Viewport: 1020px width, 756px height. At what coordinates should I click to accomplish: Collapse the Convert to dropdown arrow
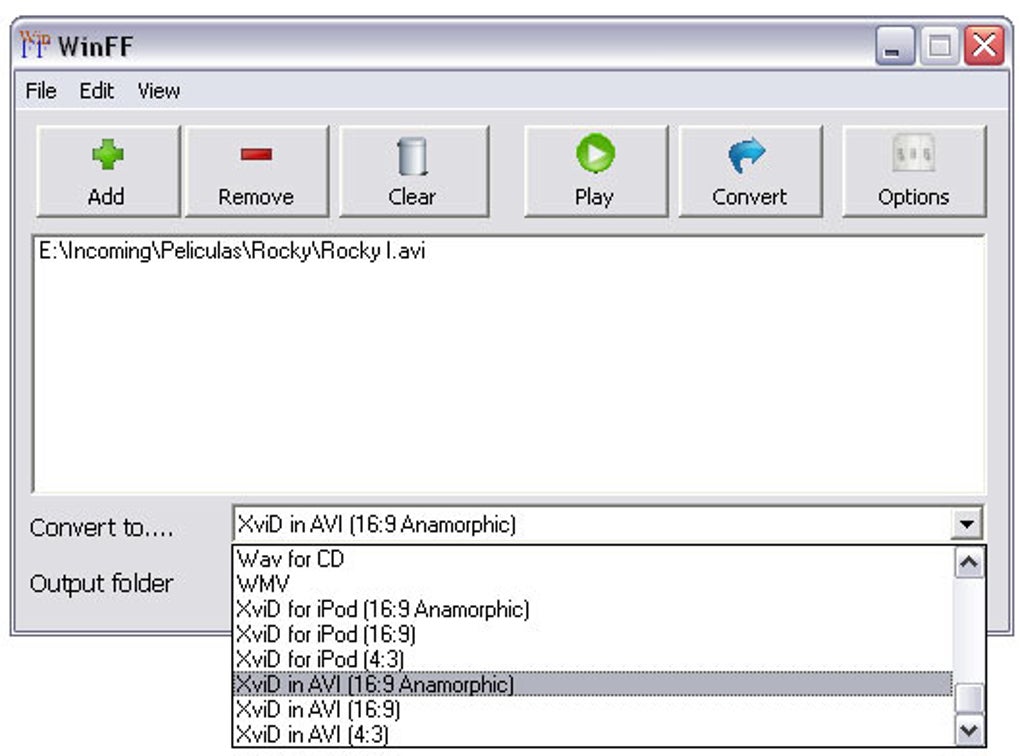[x=966, y=524]
